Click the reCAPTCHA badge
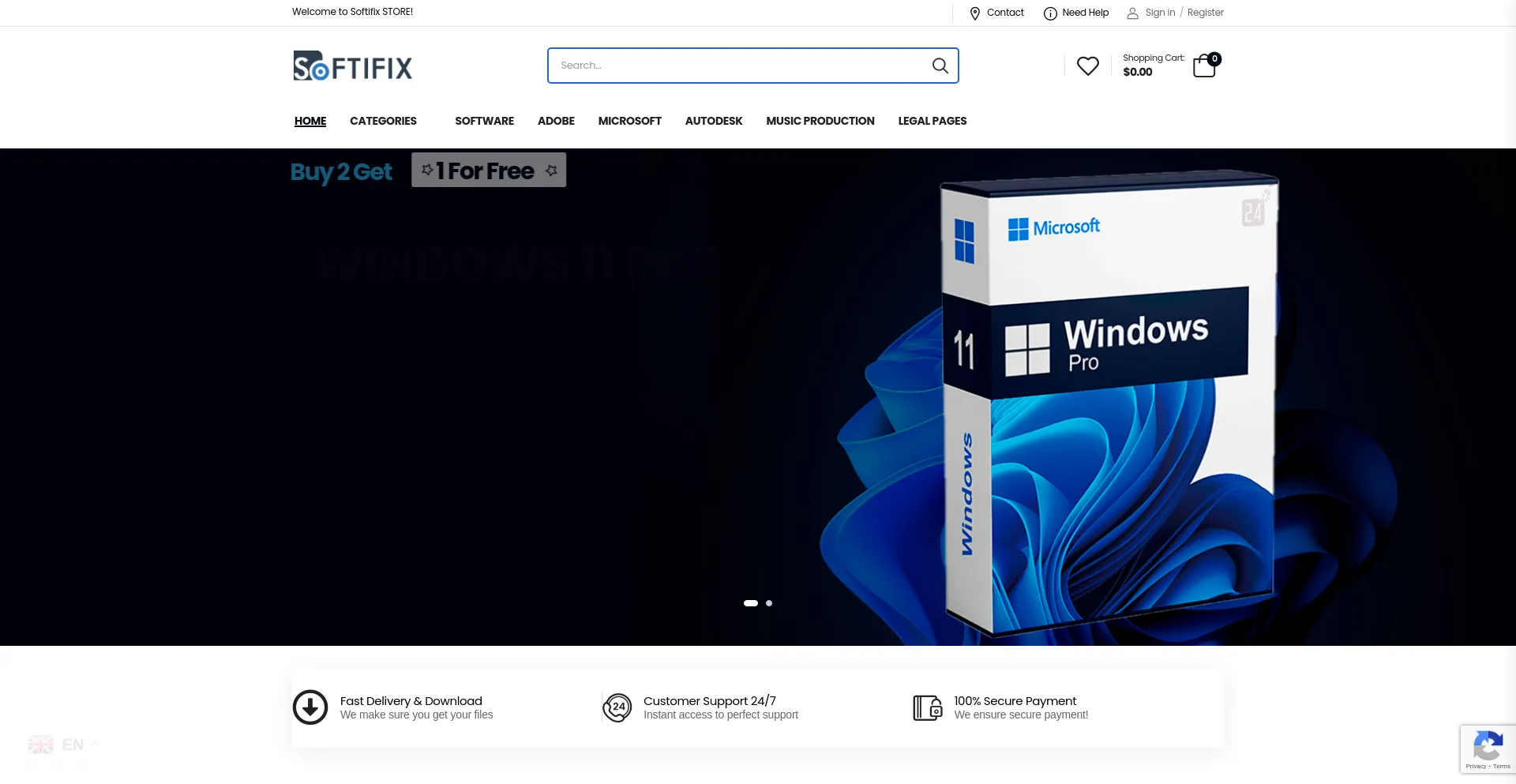The height and width of the screenshot is (784, 1516). 1488,748
